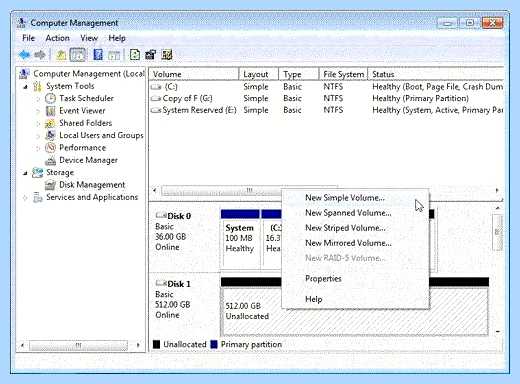Click the Device Manager icon
The height and width of the screenshot is (384, 520).
click(50, 160)
